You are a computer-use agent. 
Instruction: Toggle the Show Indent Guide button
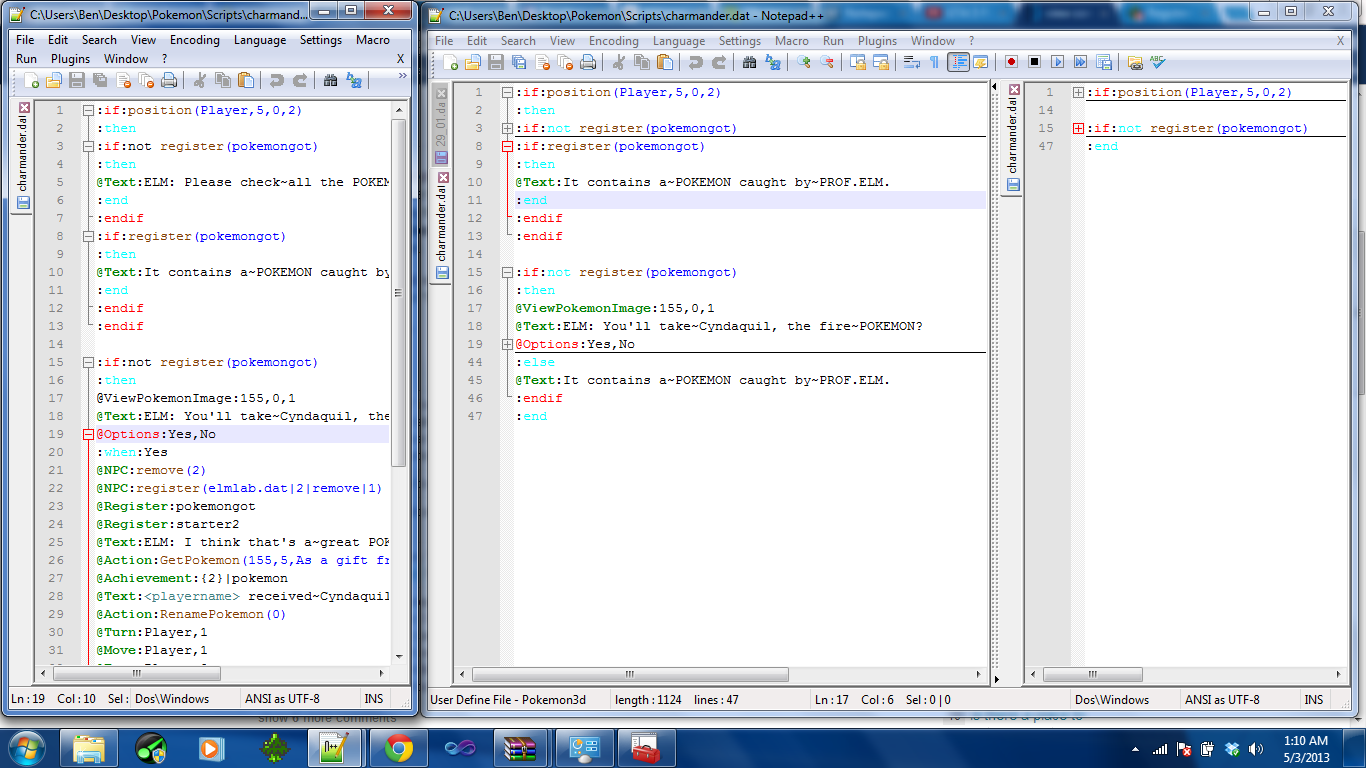[958, 62]
